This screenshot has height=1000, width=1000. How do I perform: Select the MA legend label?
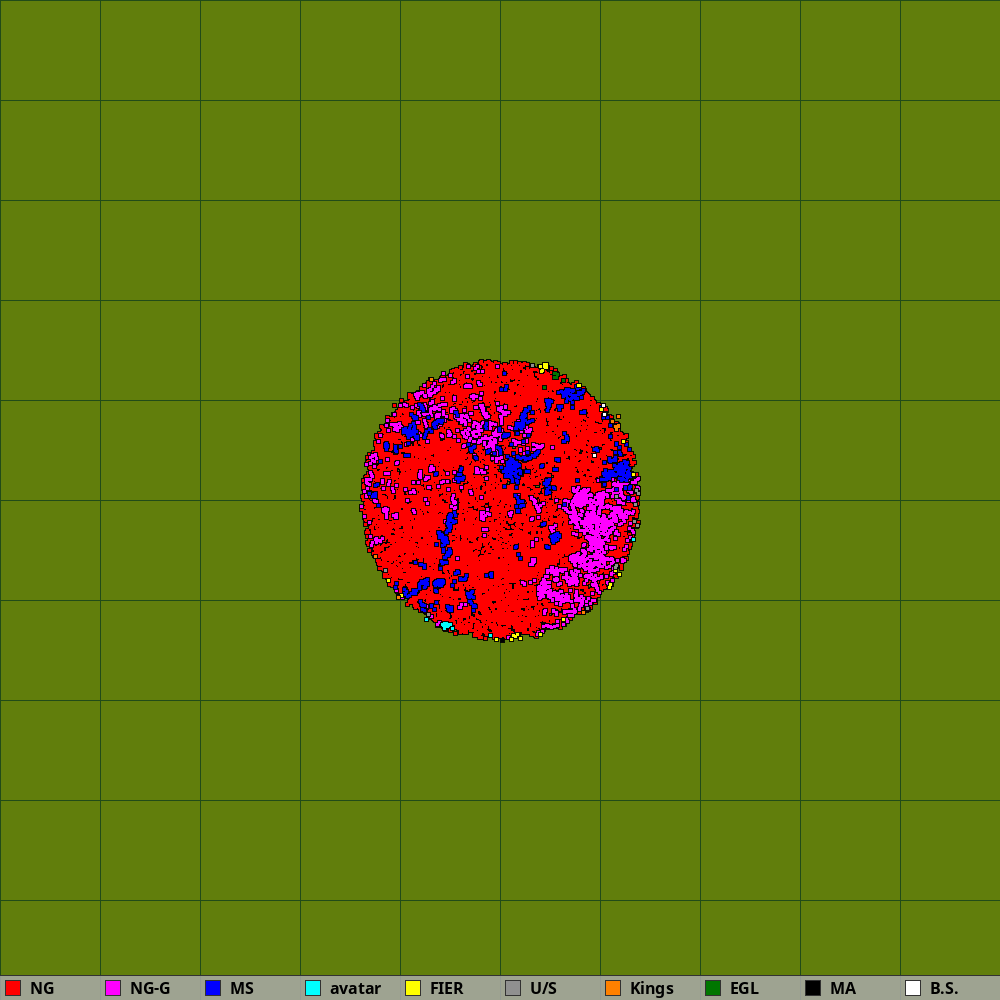[x=842, y=989]
